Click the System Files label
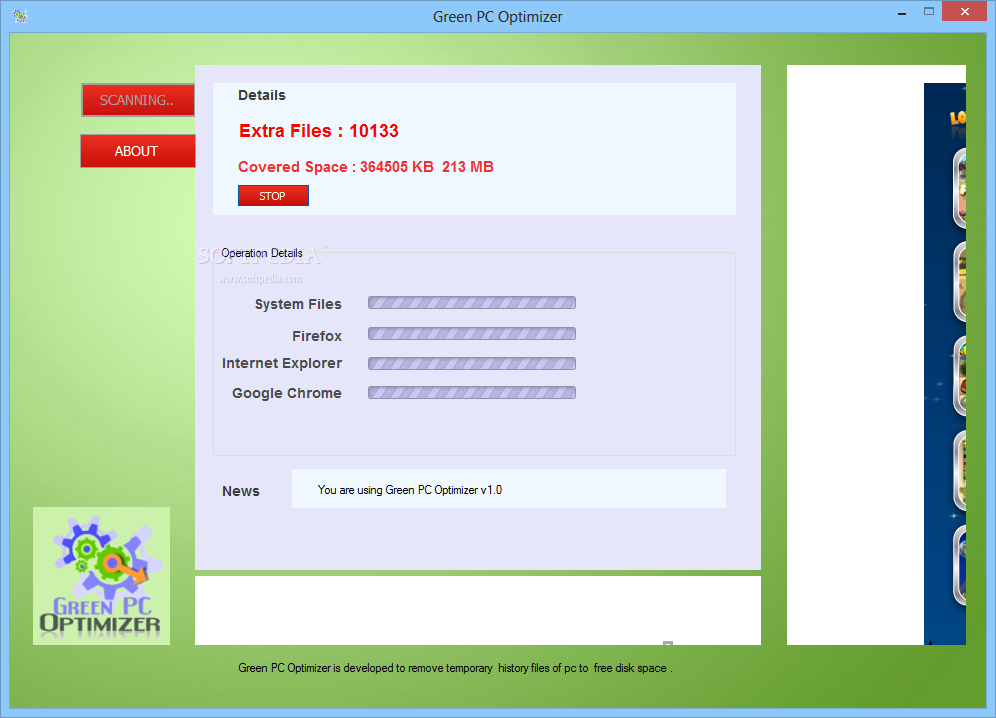This screenshot has height=718, width=996. 298,304
